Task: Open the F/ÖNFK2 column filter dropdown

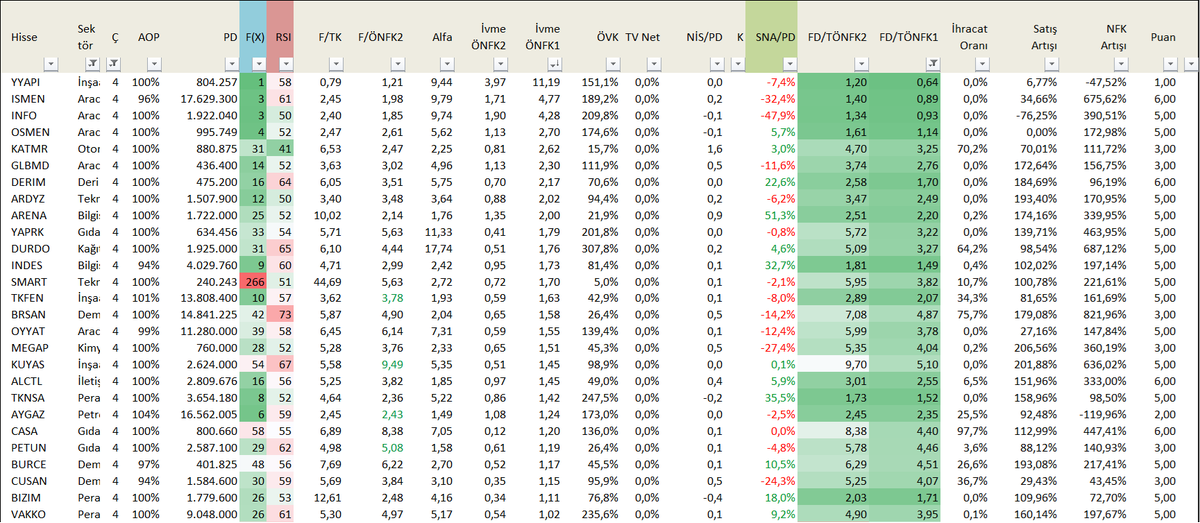Action: [396, 63]
